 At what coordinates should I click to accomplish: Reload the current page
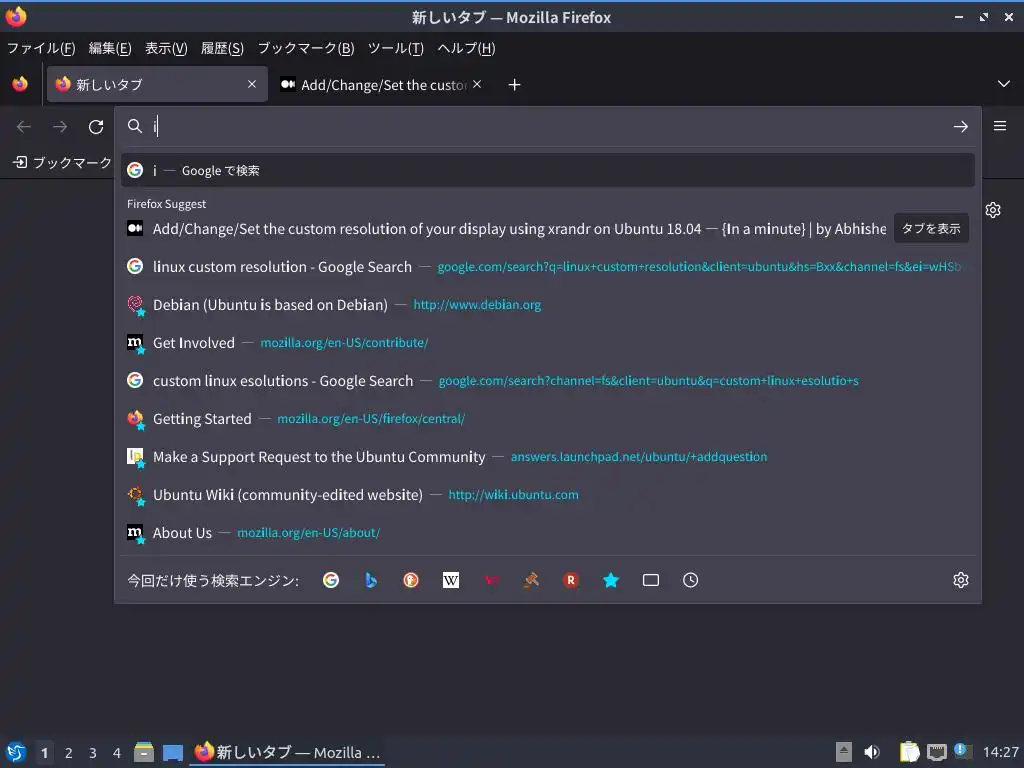[x=96, y=127]
